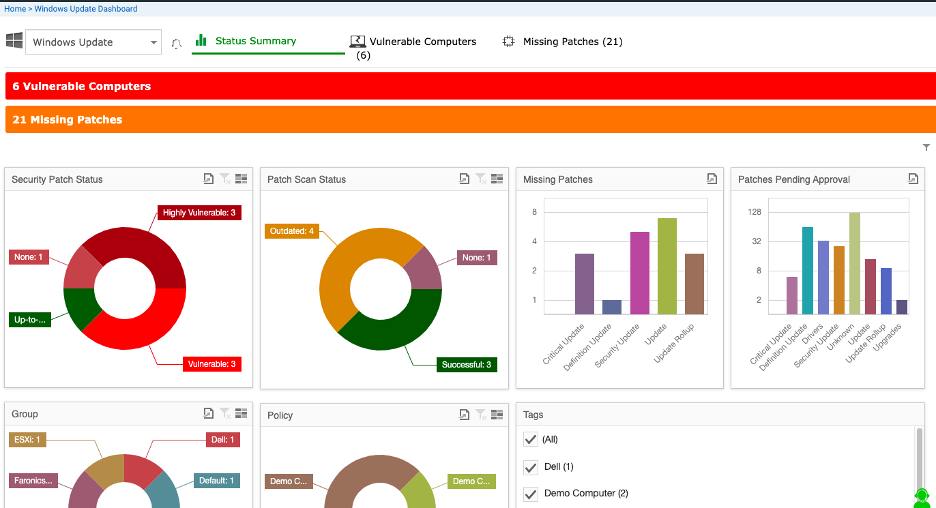Image resolution: width=936 pixels, height=508 pixels.
Task: Click the Outdated: 4 label
Action: [292, 231]
